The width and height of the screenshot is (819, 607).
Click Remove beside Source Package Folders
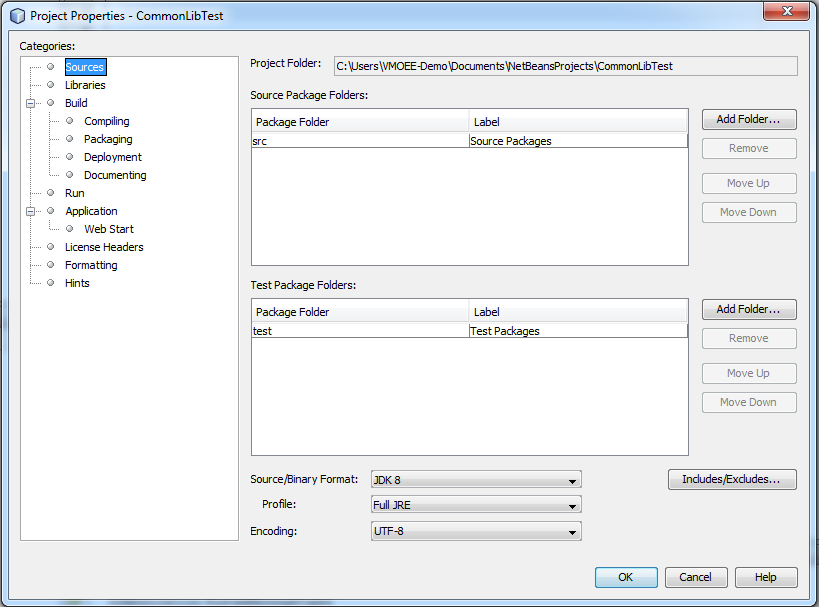point(749,148)
